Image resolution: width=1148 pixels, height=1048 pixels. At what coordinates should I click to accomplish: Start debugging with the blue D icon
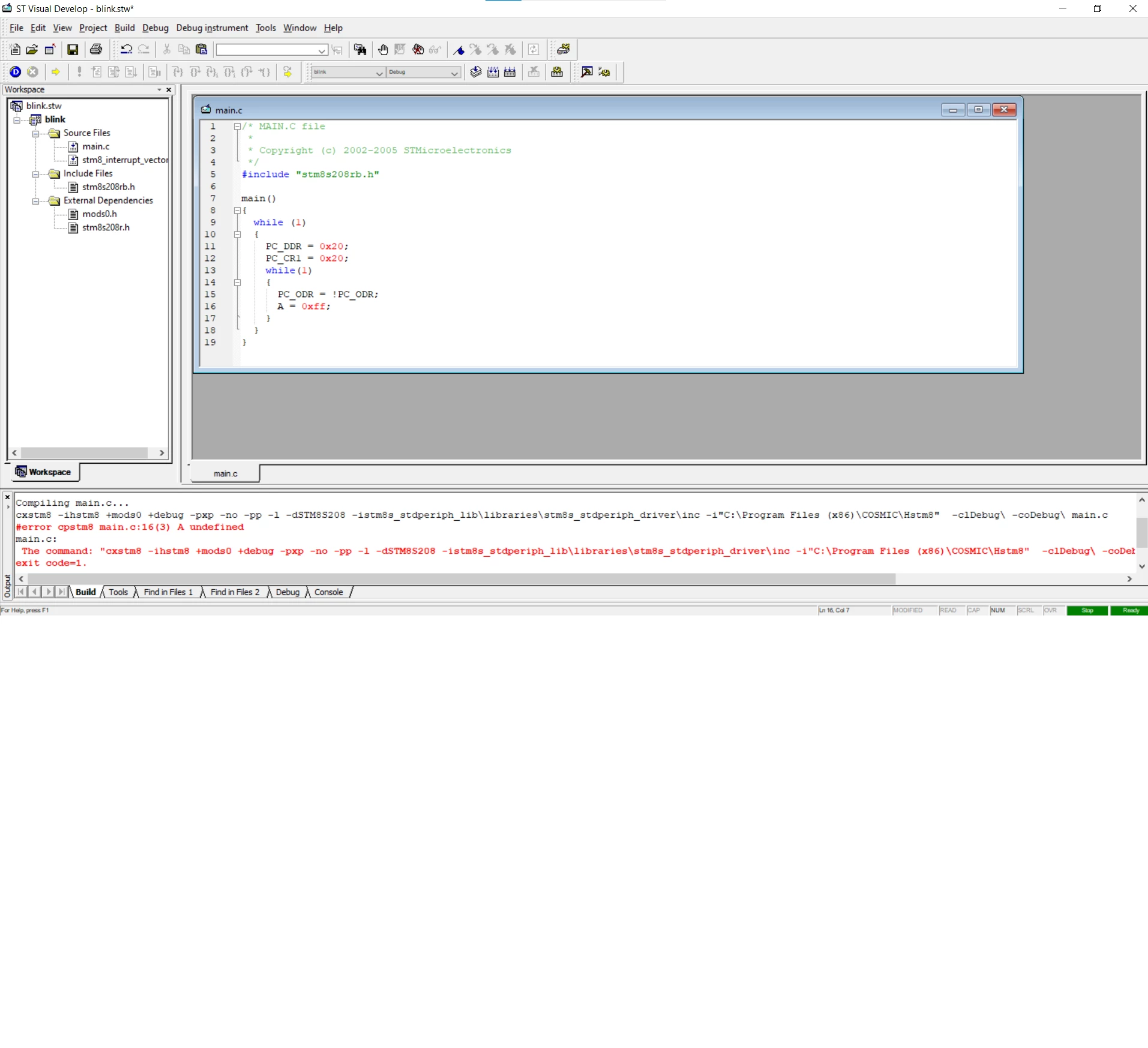[x=16, y=72]
